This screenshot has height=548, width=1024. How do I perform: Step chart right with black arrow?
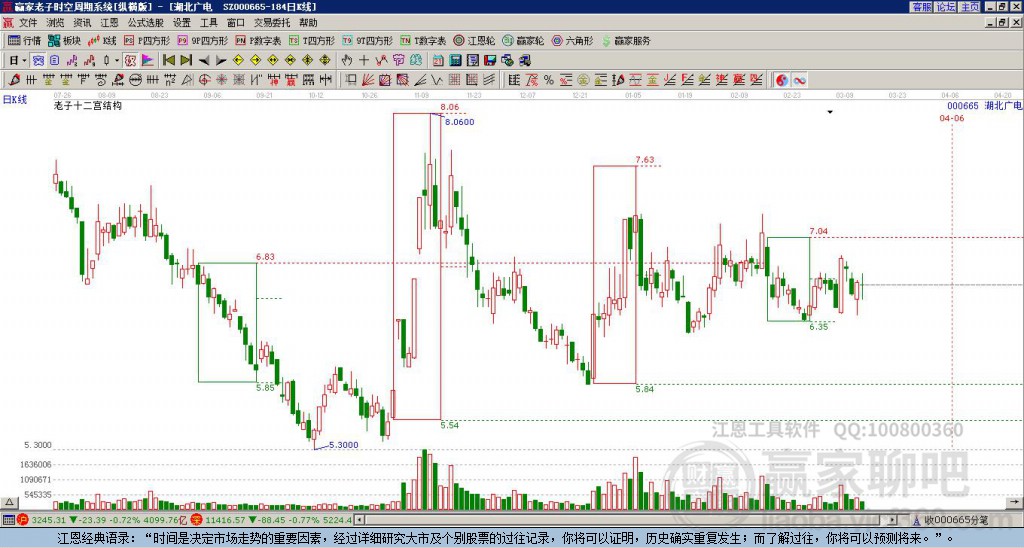[x=221, y=61]
